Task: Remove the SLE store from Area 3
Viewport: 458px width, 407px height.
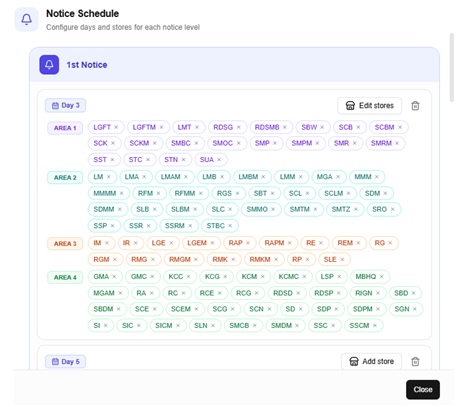Action: tap(342, 259)
